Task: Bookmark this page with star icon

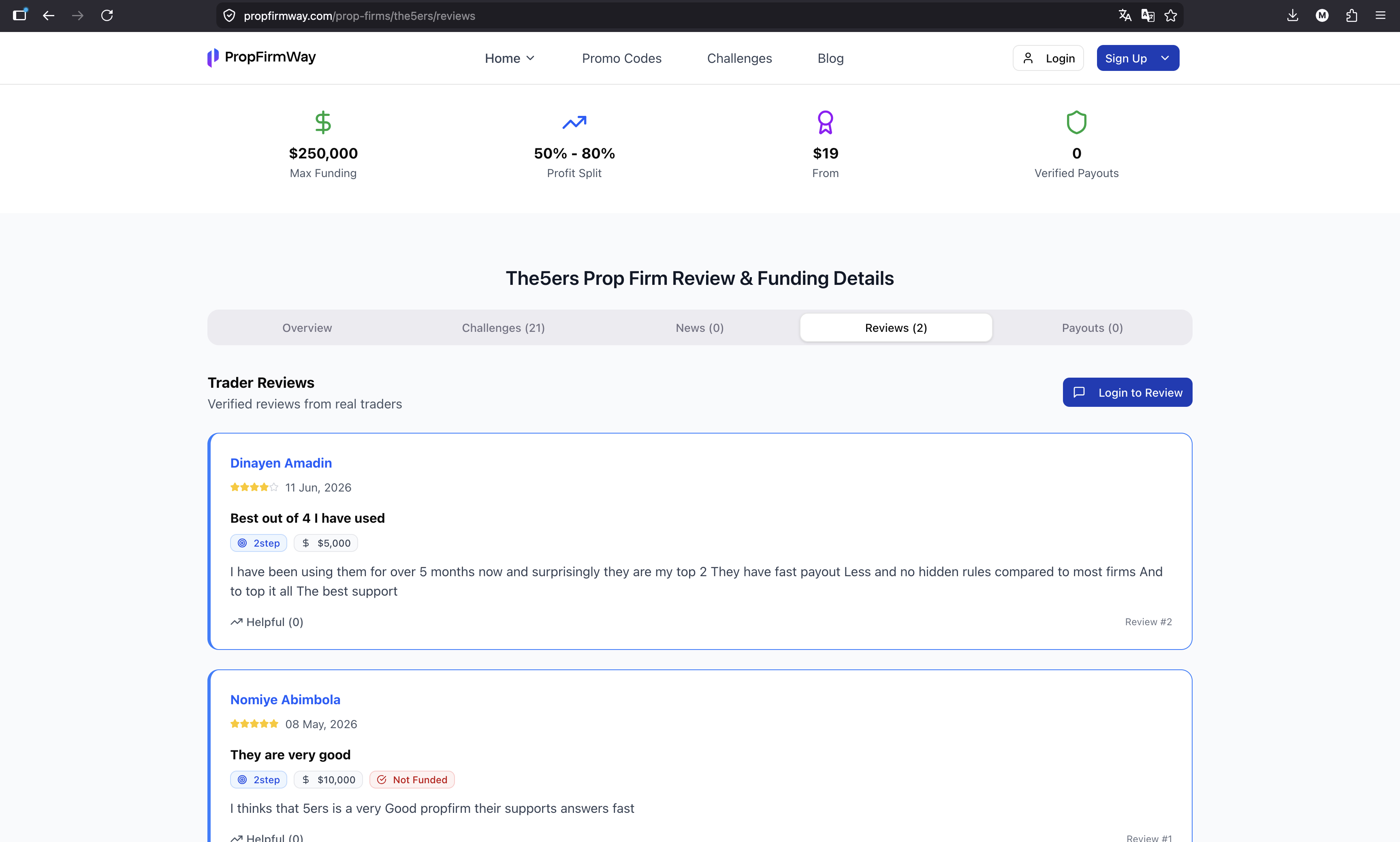Action: 1170,15
